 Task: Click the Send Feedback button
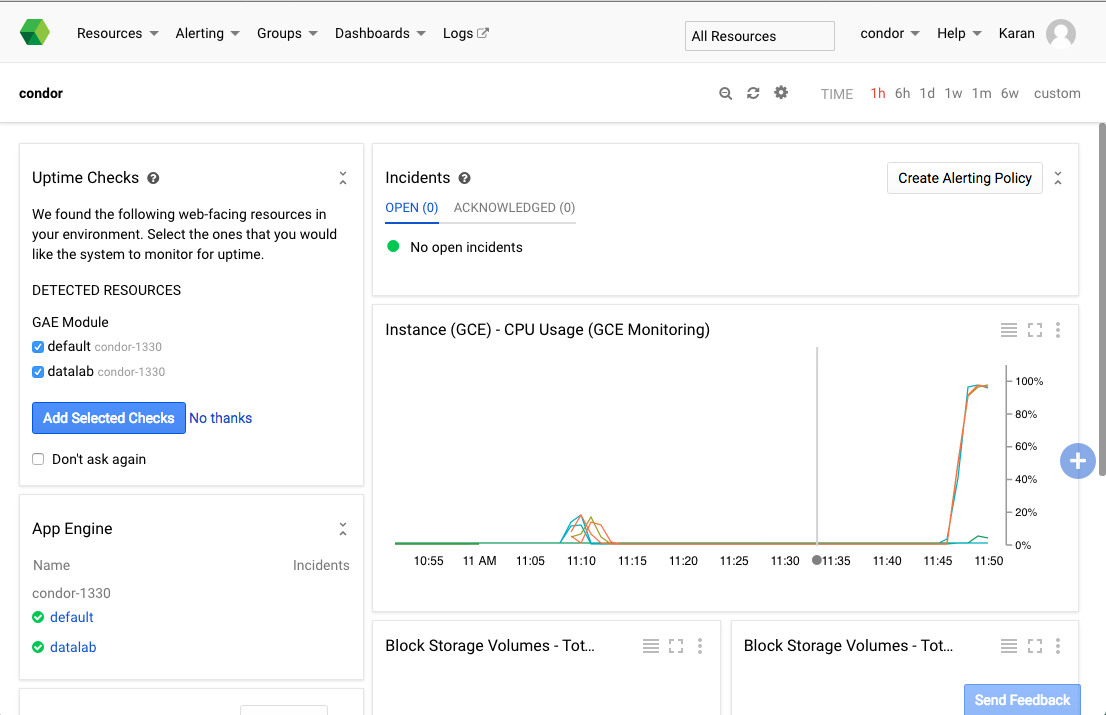click(1023, 699)
